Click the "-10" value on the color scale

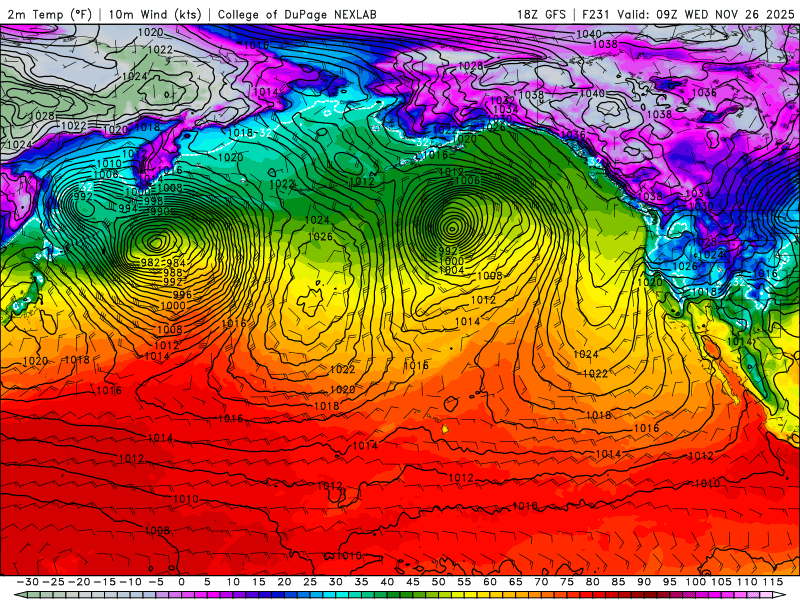[x=130, y=582]
